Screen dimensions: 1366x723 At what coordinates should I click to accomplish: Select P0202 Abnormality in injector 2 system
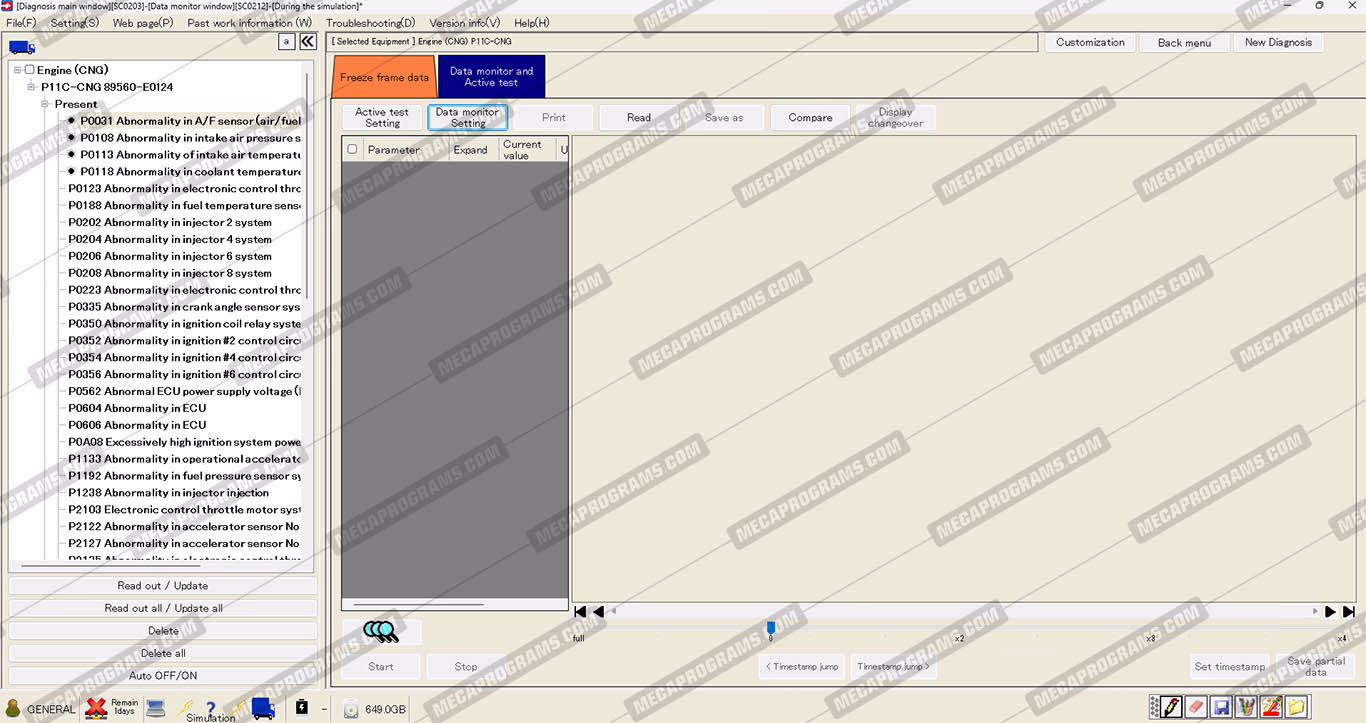coord(170,222)
